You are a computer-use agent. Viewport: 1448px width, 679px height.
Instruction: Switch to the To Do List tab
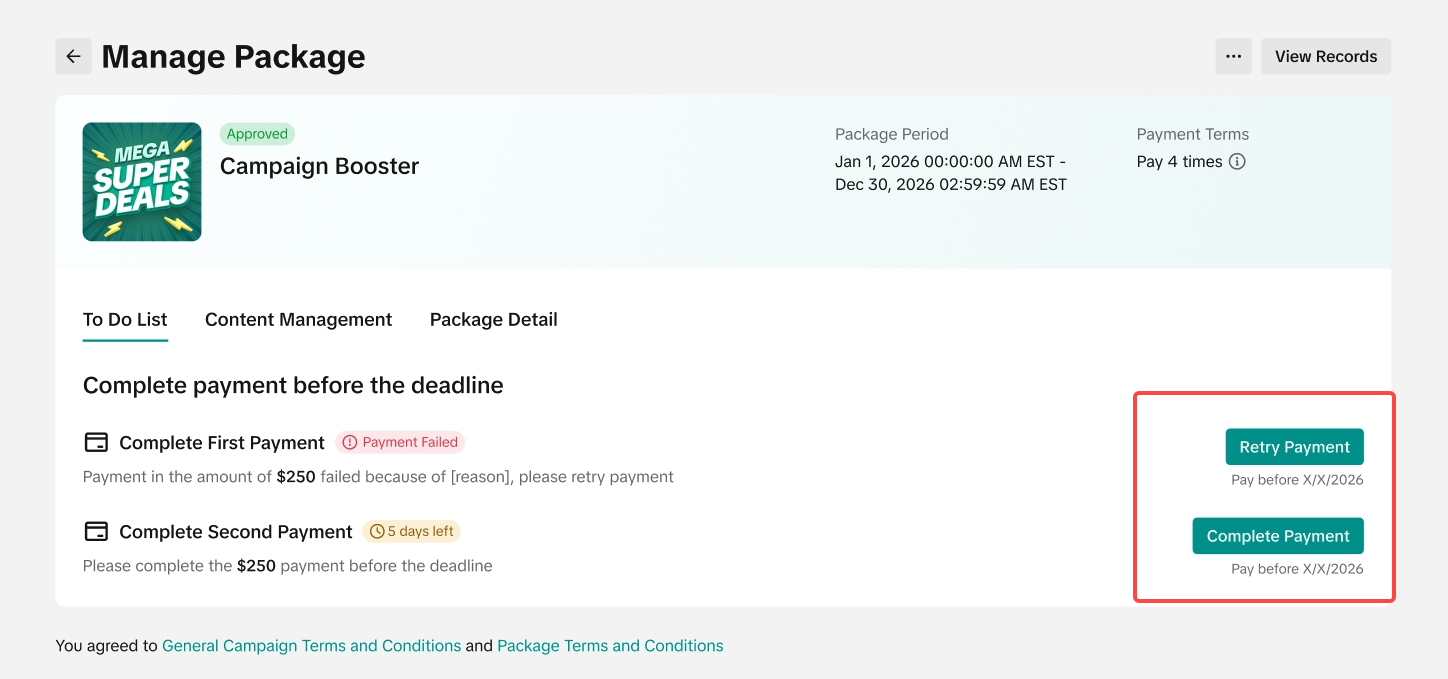coord(125,320)
